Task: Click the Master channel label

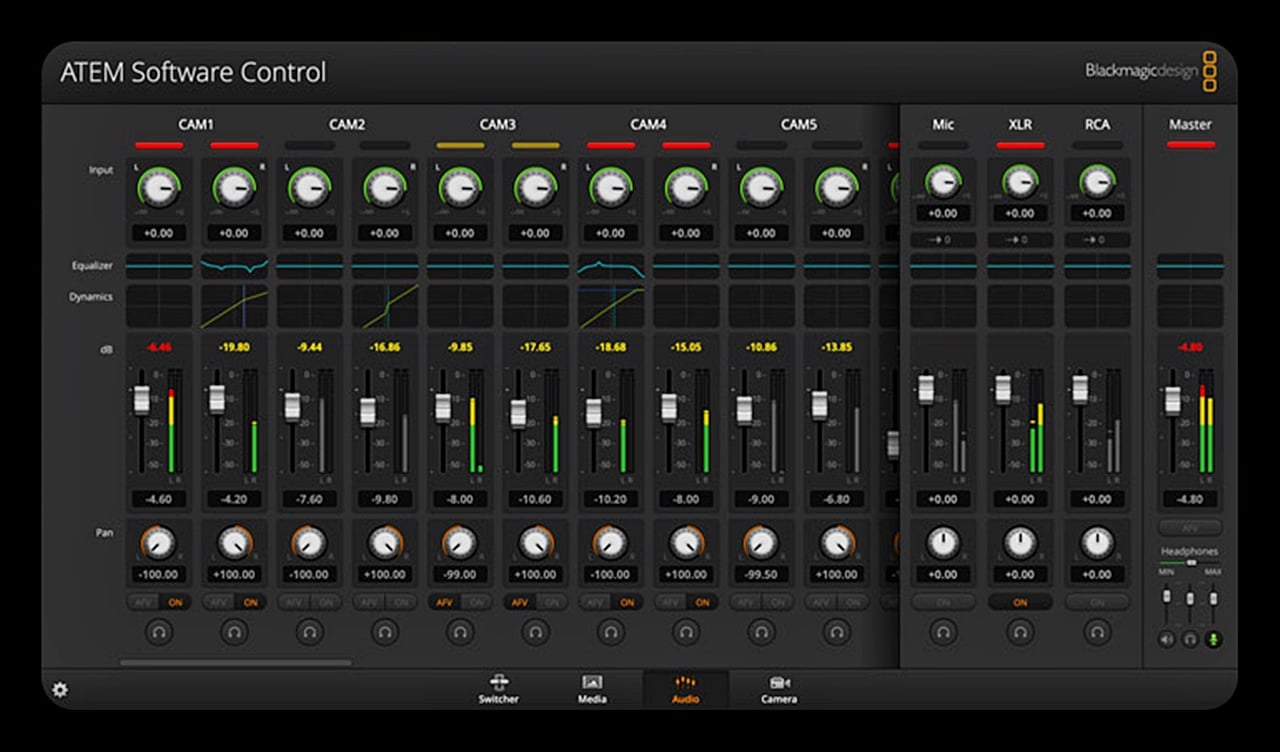Action: tap(1190, 125)
